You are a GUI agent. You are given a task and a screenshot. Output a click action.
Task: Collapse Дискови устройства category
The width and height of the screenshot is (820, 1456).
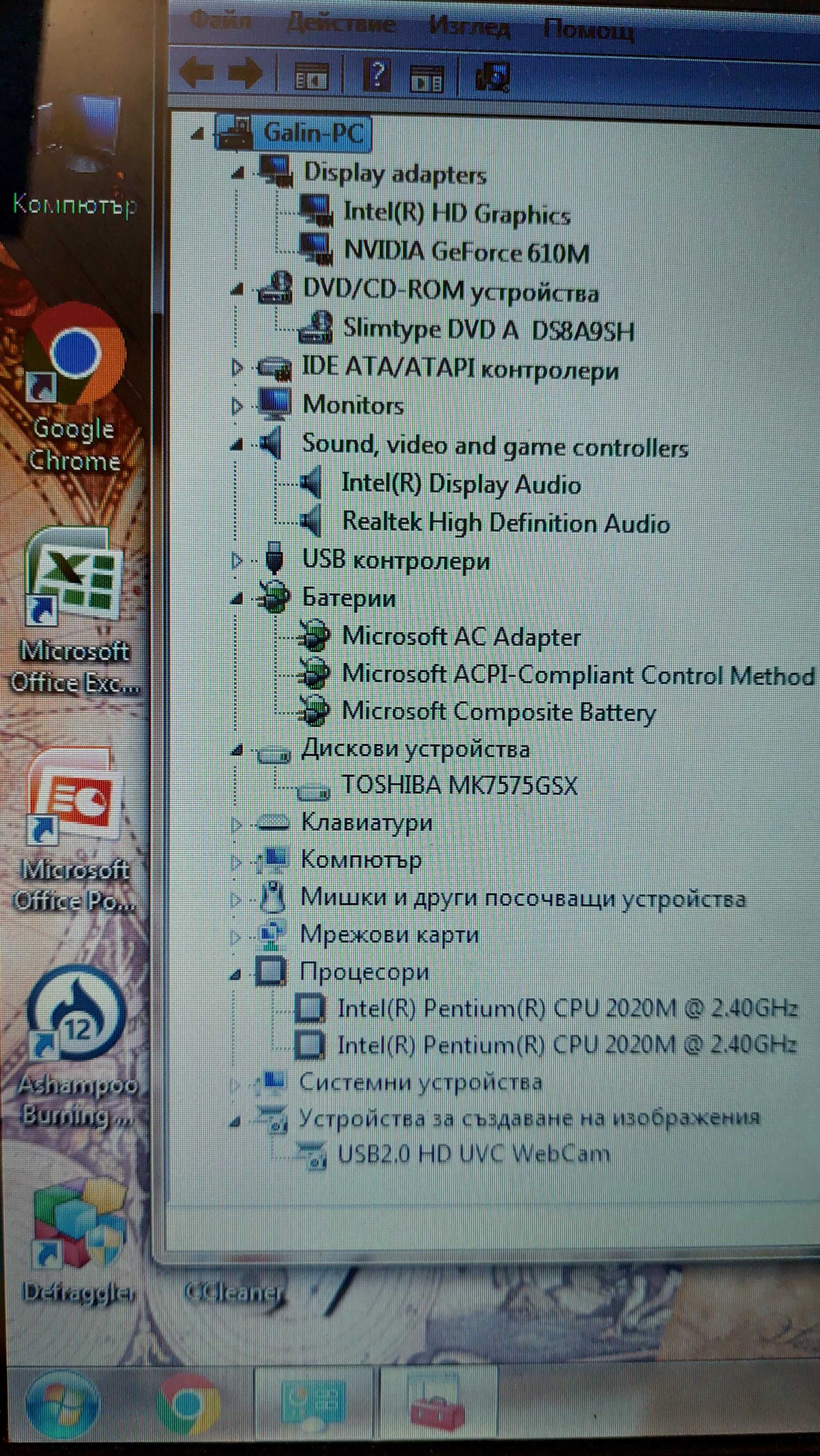[x=236, y=751]
